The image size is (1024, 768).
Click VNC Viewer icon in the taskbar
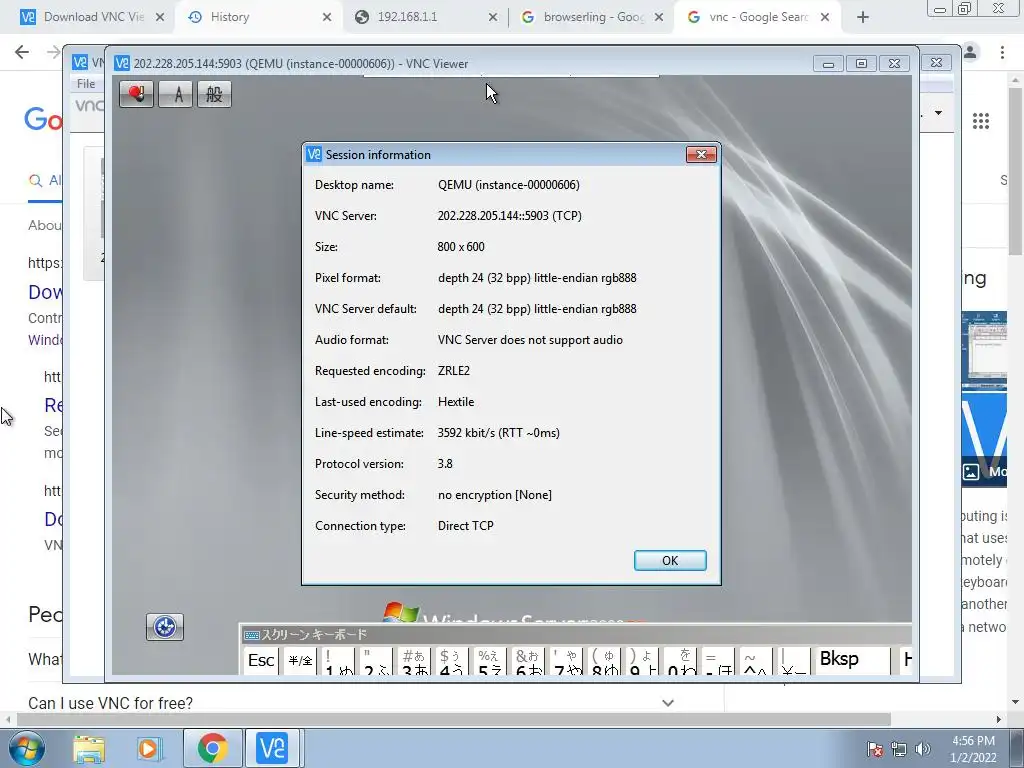[272, 748]
